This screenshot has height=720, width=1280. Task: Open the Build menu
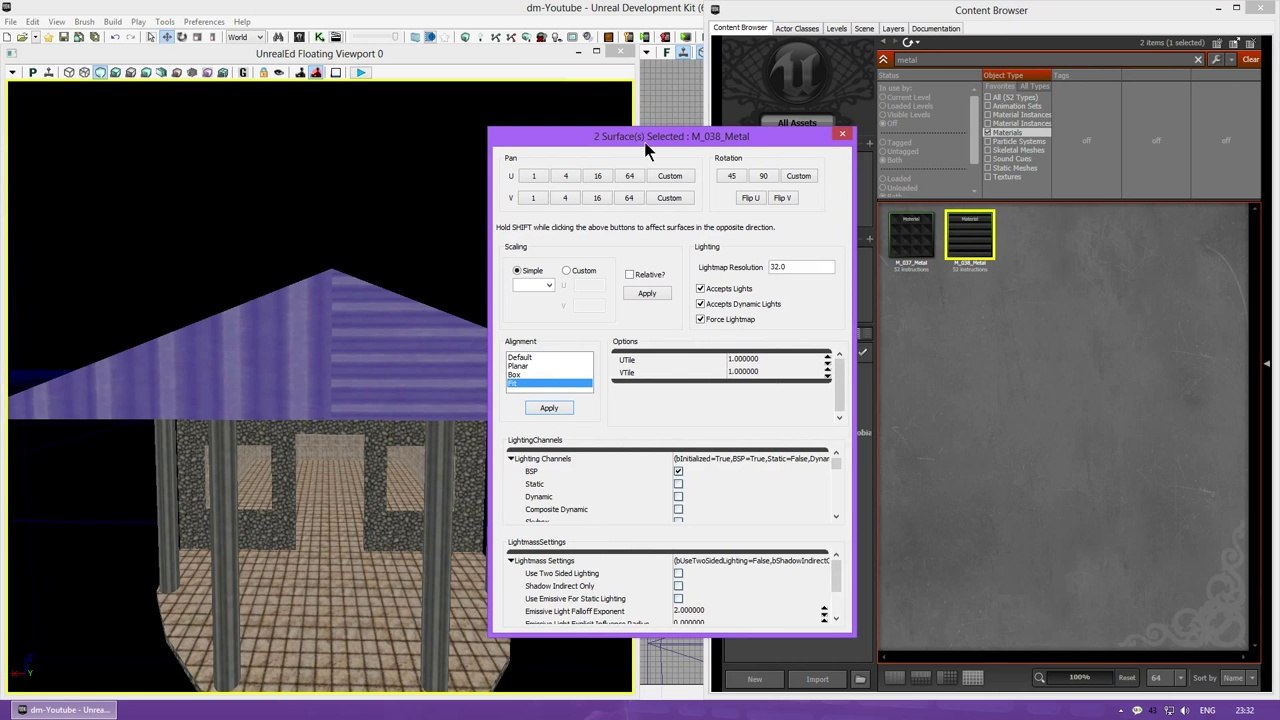pyautogui.click(x=112, y=21)
